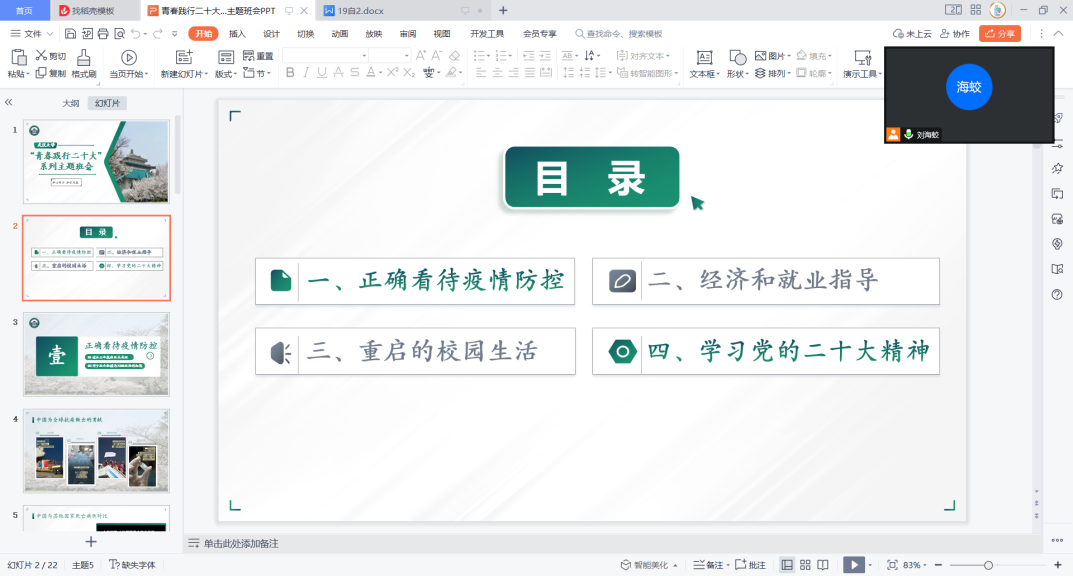The height and width of the screenshot is (576, 1073).
Task: Switch to slide sorter view in status bar
Action: (x=803, y=565)
